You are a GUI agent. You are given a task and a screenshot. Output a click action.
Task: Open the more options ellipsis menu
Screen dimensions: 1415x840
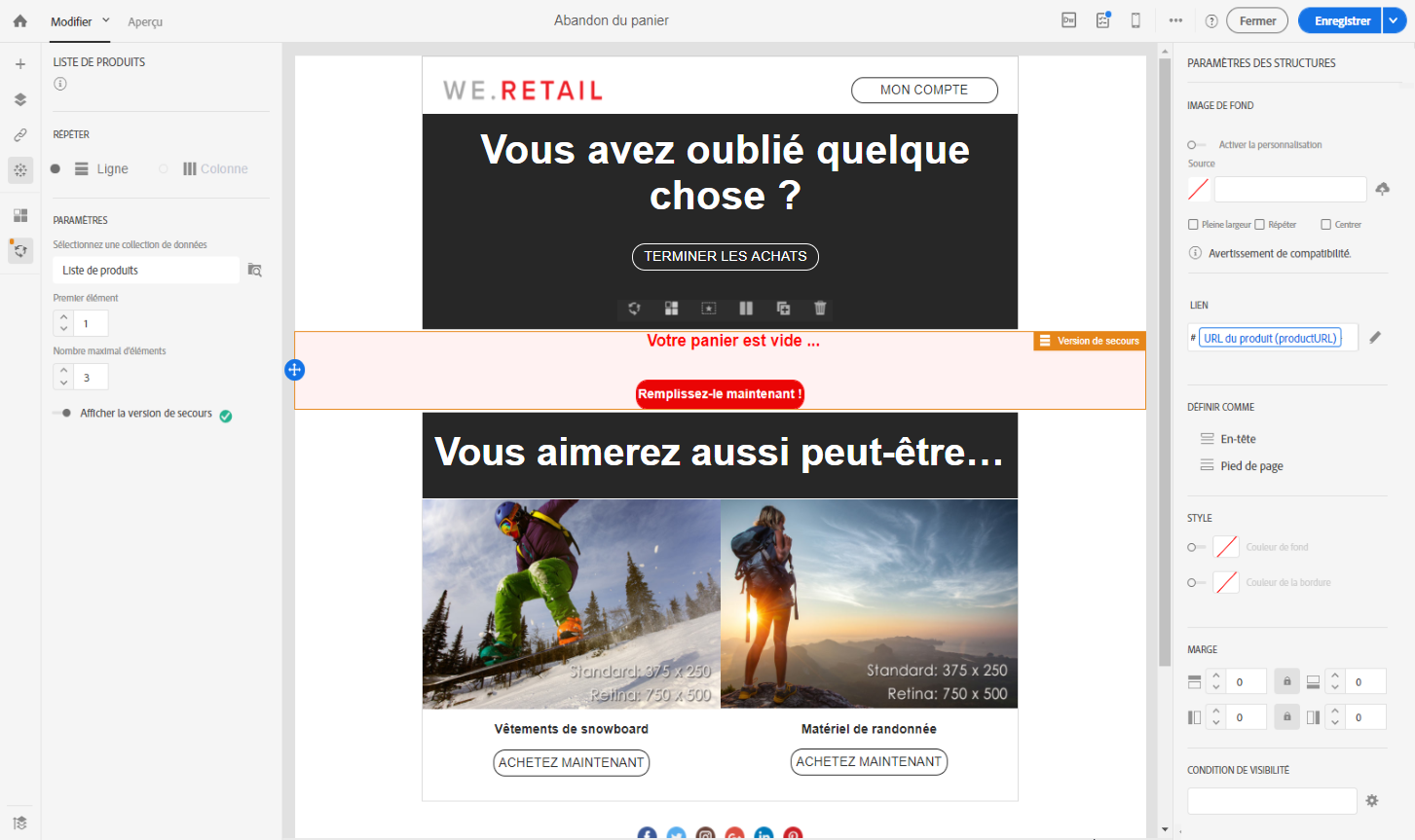tap(1176, 20)
